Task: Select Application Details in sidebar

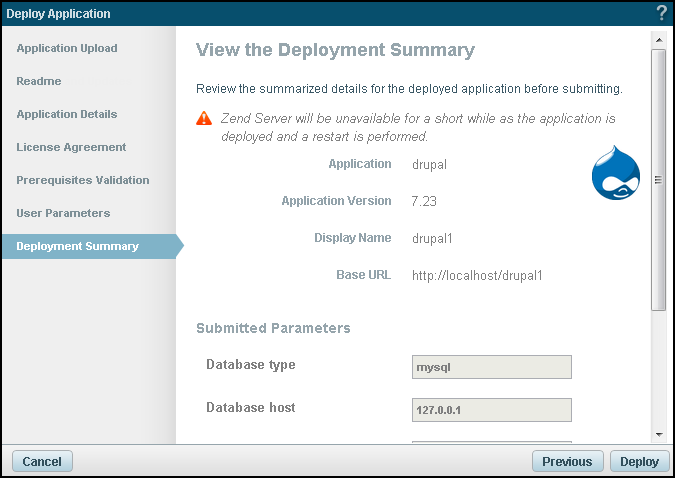Action: point(67,114)
